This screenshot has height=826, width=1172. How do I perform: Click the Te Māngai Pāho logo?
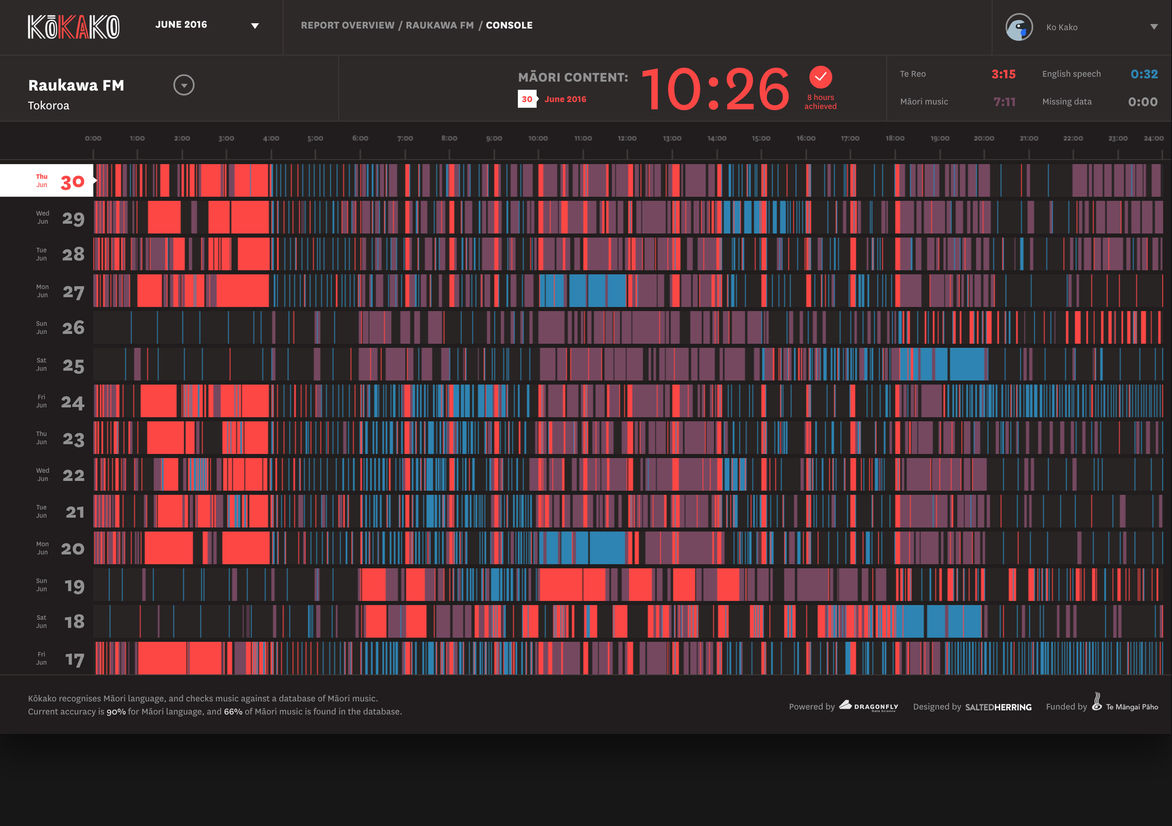1125,705
